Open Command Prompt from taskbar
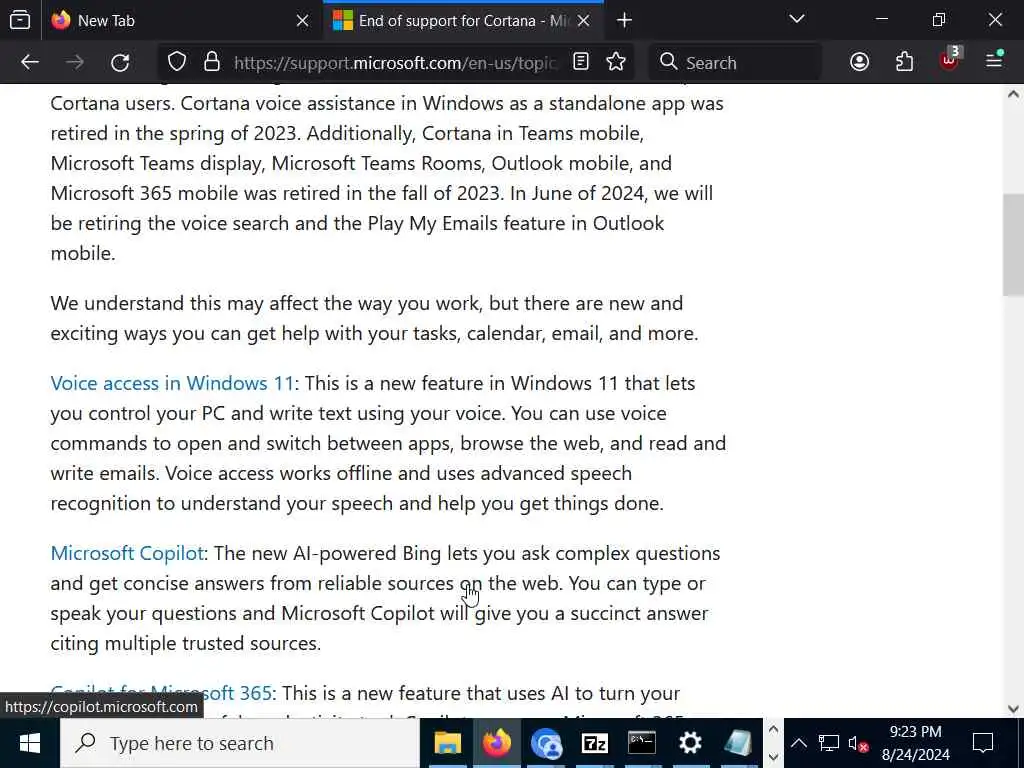Image resolution: width=1024 pixels, height=768 pixels. pos(642,743)
